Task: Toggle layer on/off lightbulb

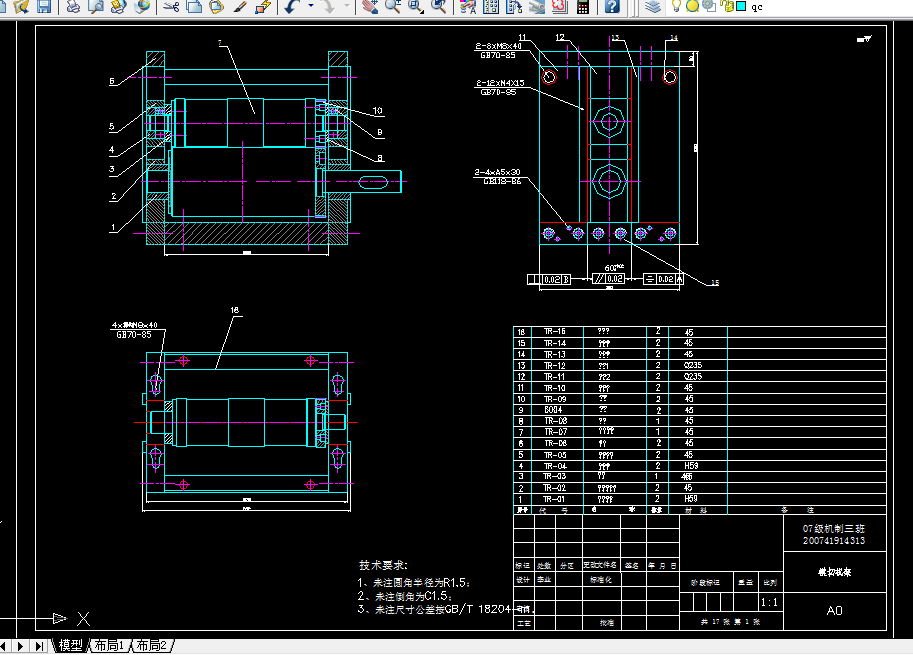Action: click(x=676, y=6)
